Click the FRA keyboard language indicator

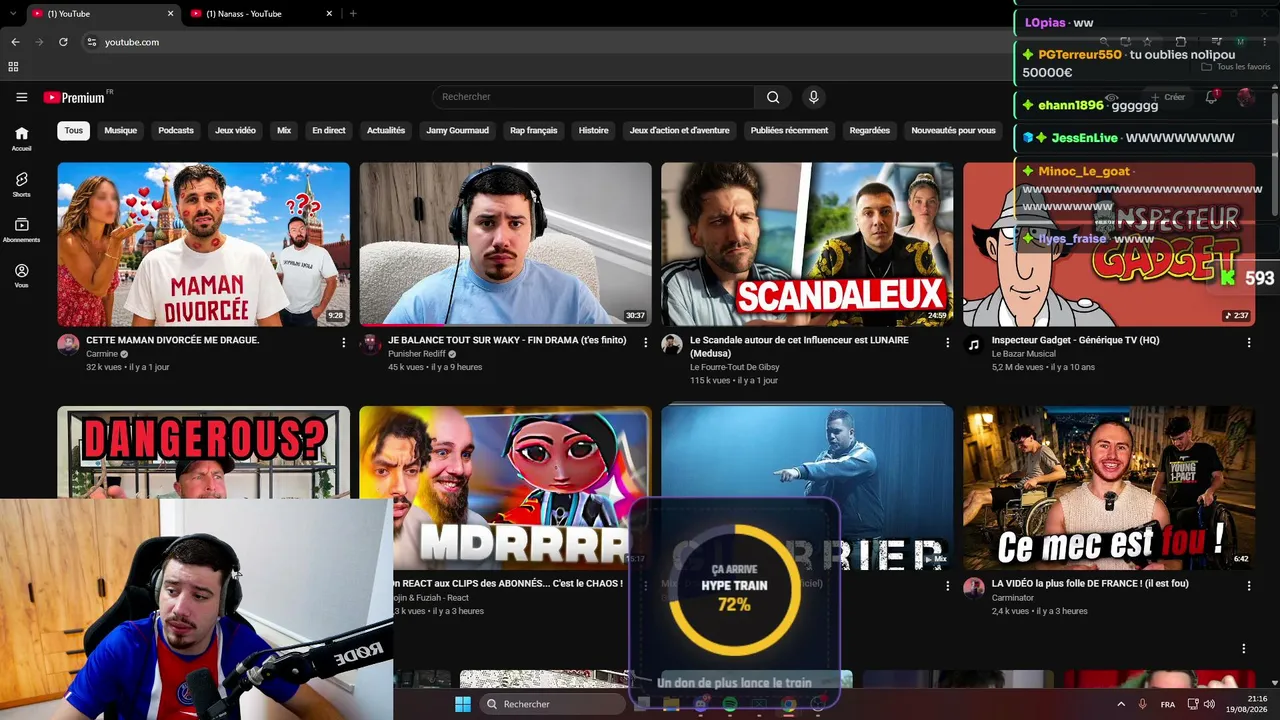(1168, 704)
